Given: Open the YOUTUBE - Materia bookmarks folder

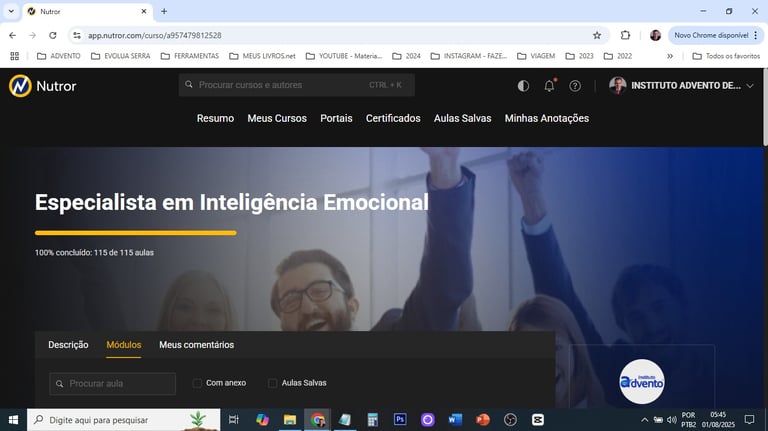Looking at the screenshot, I should point(344,56).
